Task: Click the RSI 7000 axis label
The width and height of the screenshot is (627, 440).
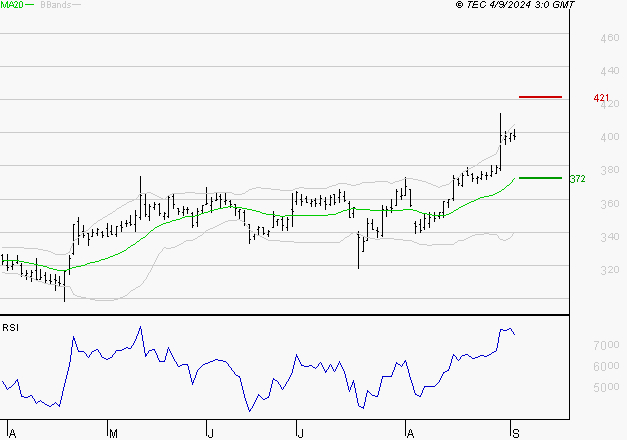Action: point(606,345)
